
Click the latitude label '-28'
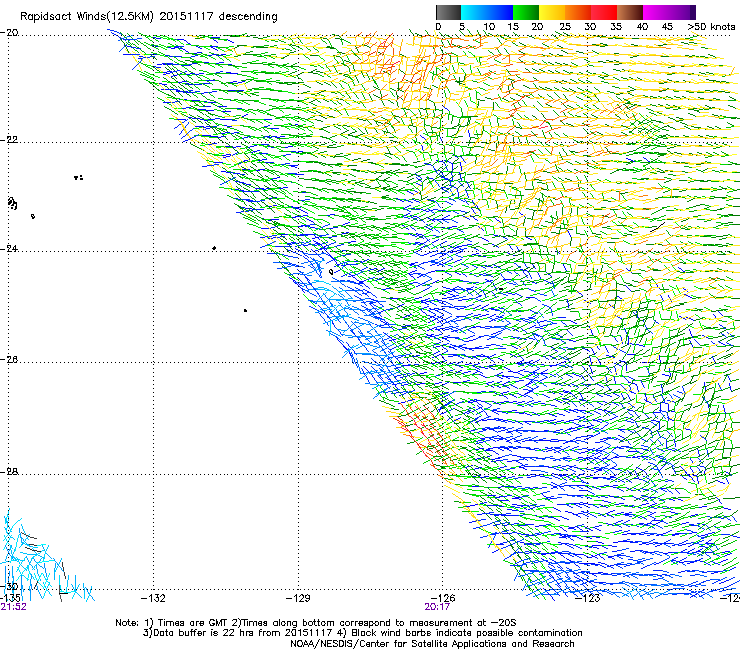[x=9, y=472]
